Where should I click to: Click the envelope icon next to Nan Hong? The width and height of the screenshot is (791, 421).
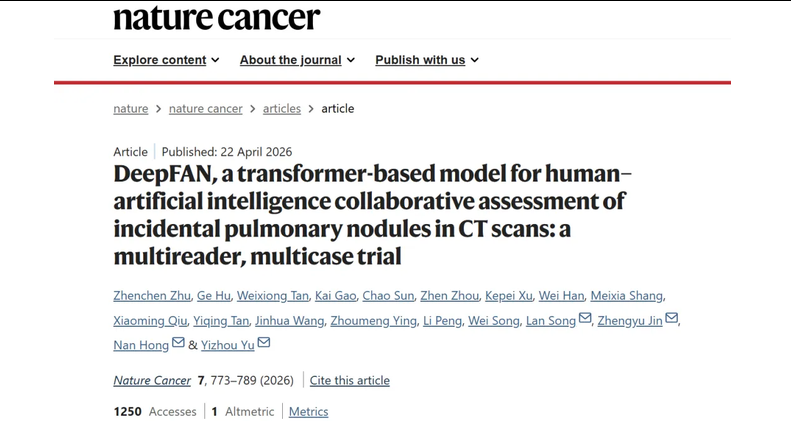[178, 342]
